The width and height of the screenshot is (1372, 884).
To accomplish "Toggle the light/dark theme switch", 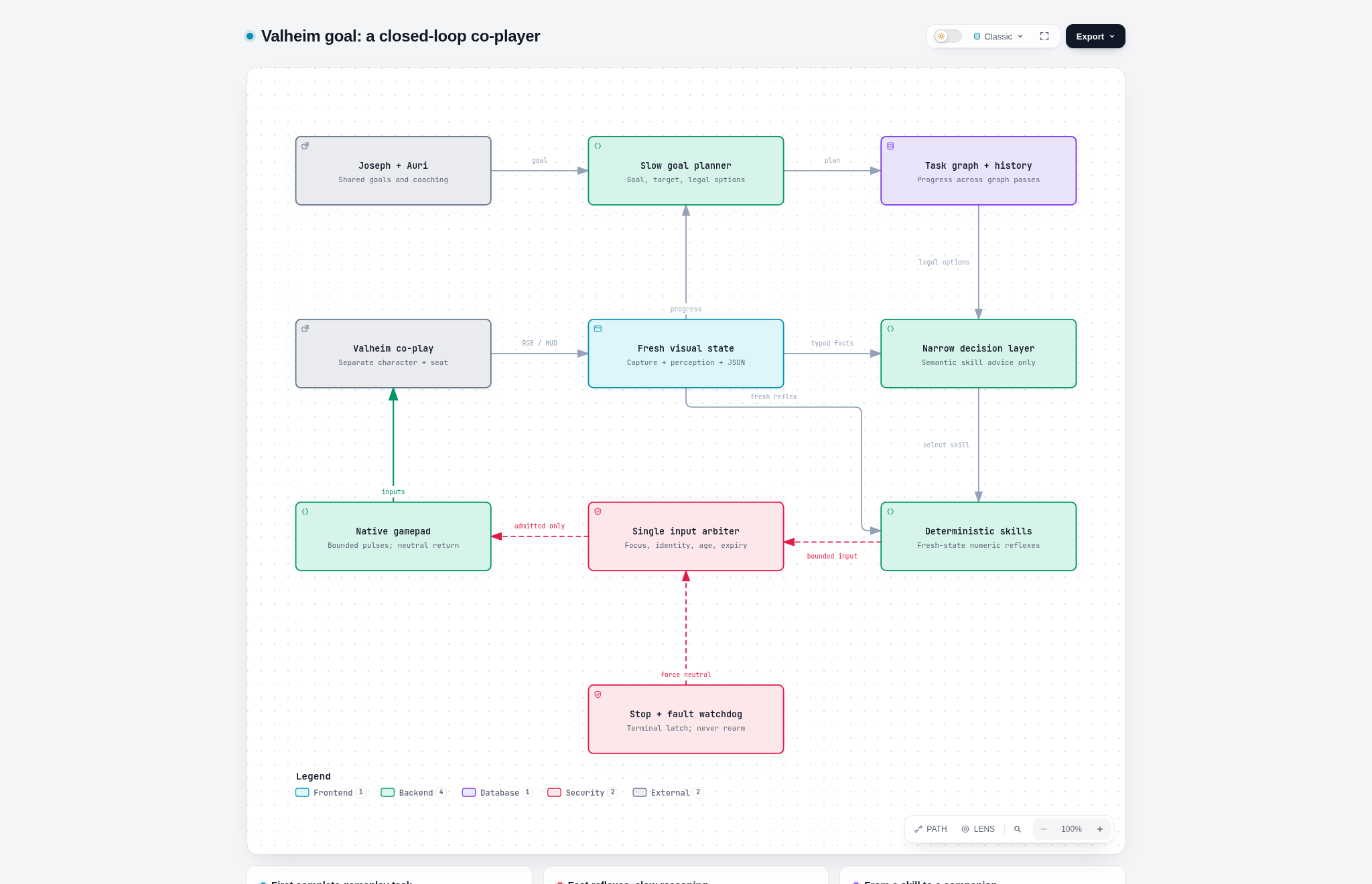I will click(x=948, y=36).
